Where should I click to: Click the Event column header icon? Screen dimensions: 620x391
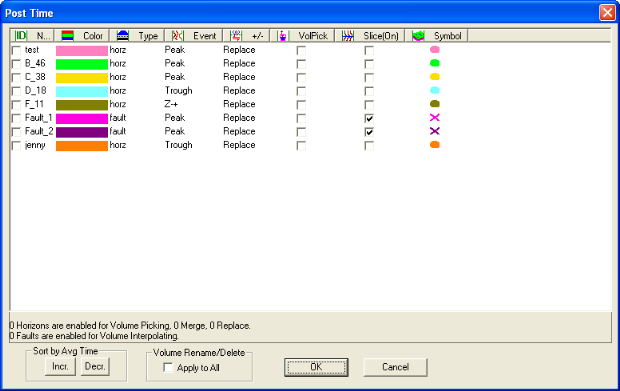(178, 36)
